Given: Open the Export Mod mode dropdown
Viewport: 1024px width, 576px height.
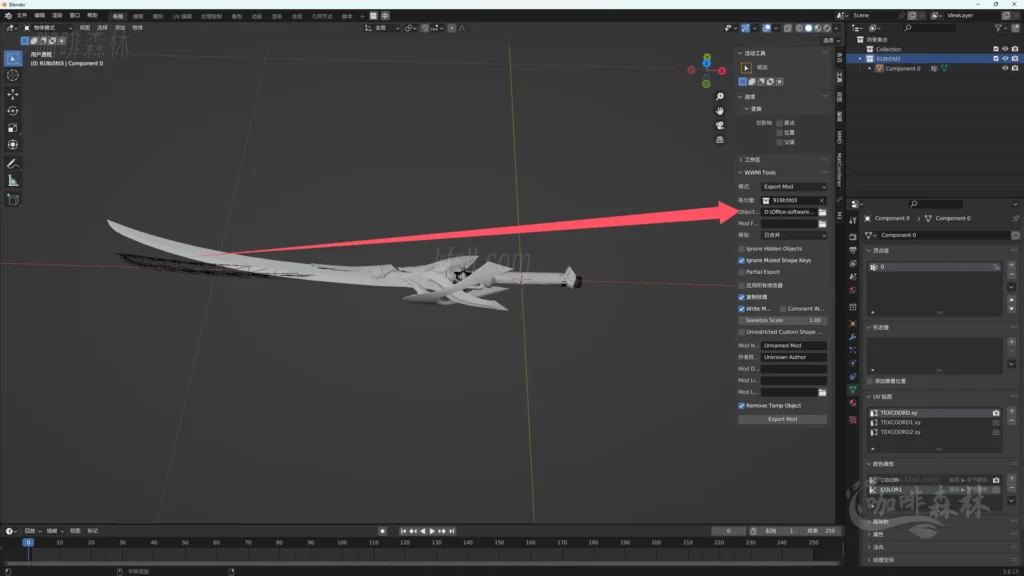Looking at the screenshot, I should tap(793, 187).
